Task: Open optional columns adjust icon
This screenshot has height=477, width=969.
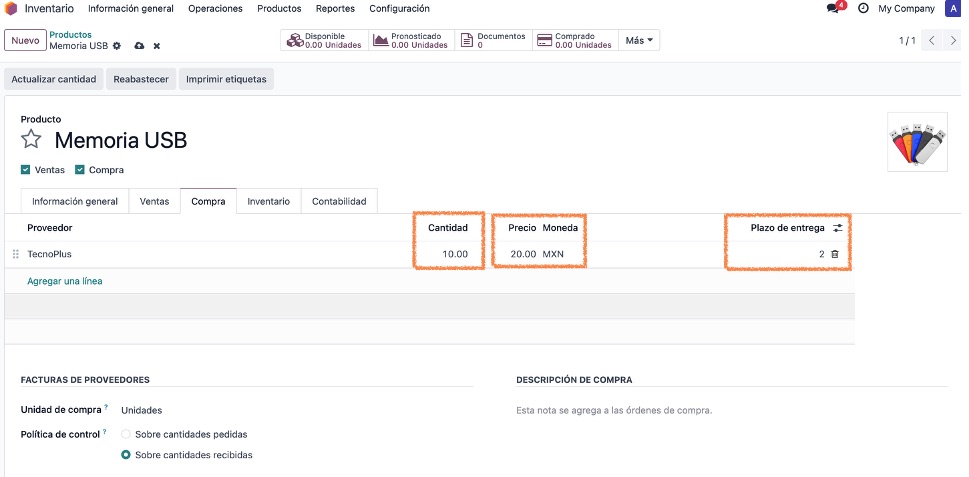Action: pyautogui.click(x=837, y=228)
